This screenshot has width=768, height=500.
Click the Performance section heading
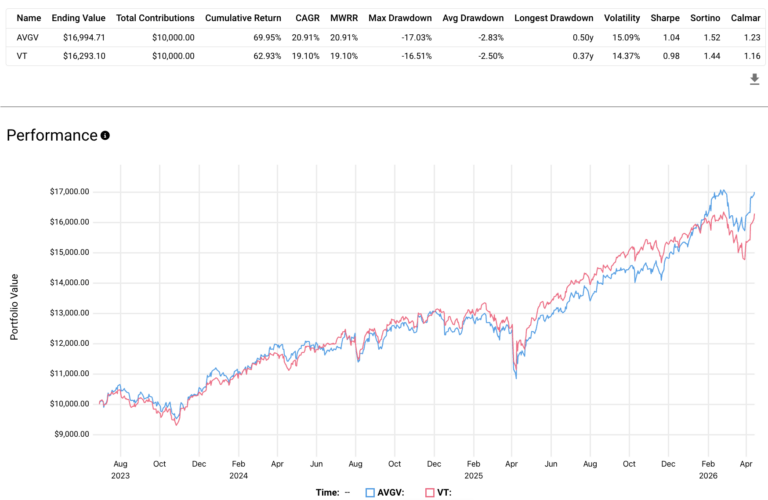pyautogui.click(x=52, y=135)
